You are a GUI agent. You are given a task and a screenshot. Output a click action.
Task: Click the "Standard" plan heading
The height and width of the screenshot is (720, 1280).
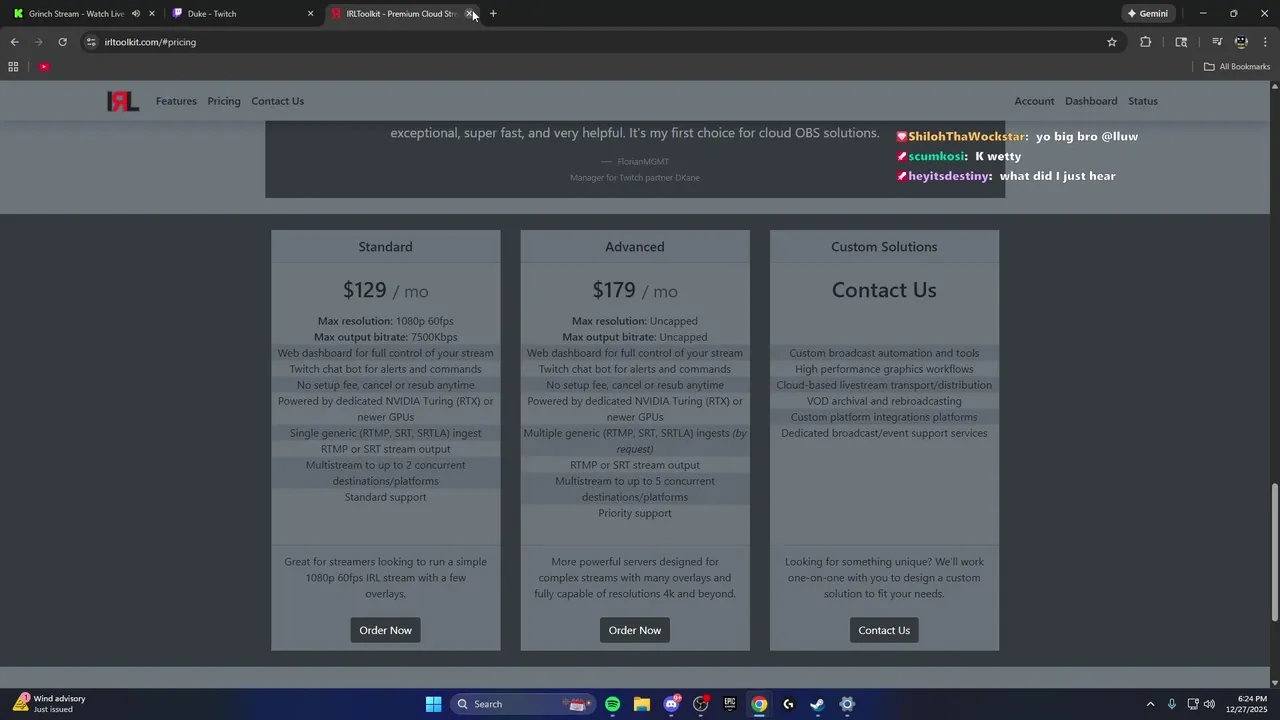pyautogui.click(x=385, y=247)
